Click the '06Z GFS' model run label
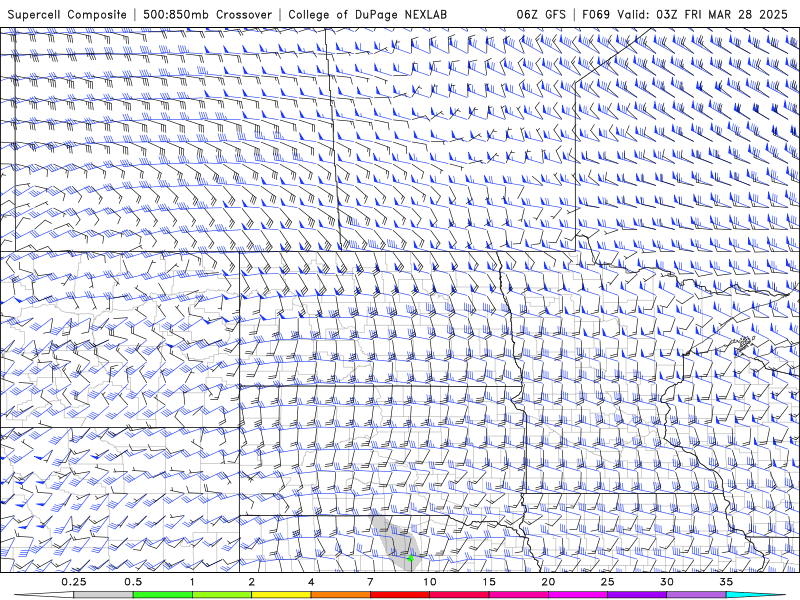 pyautogui.click(x=541, y=14)
